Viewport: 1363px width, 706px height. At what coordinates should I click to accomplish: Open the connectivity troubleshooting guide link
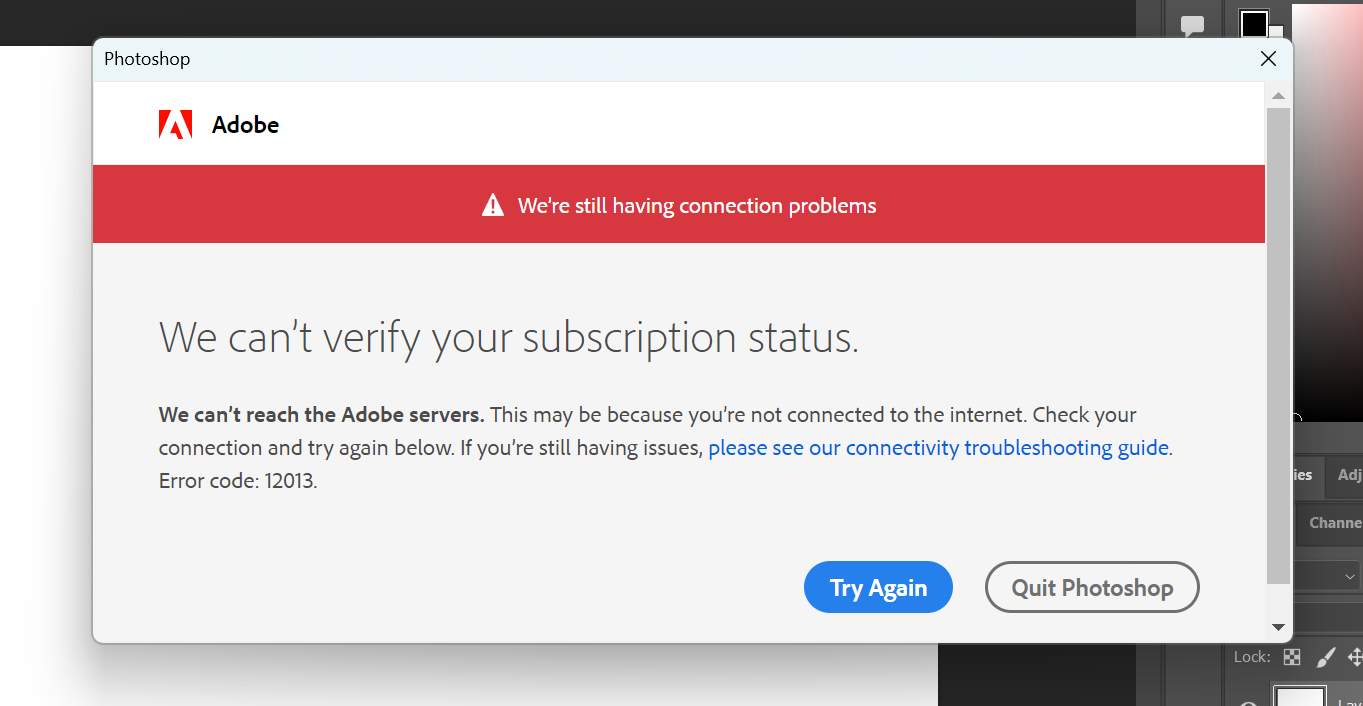click(x=938, y=448)
